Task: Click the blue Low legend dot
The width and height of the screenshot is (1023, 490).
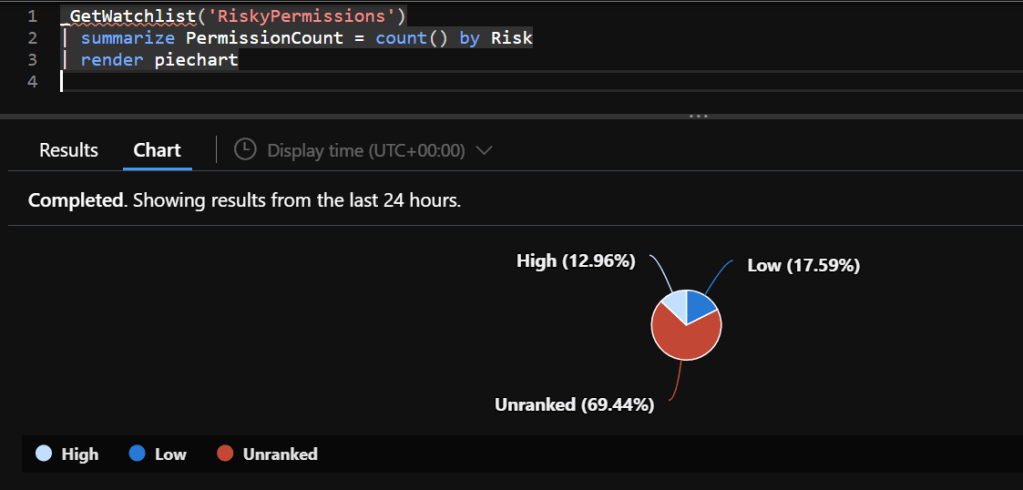Action: (136, 454)
